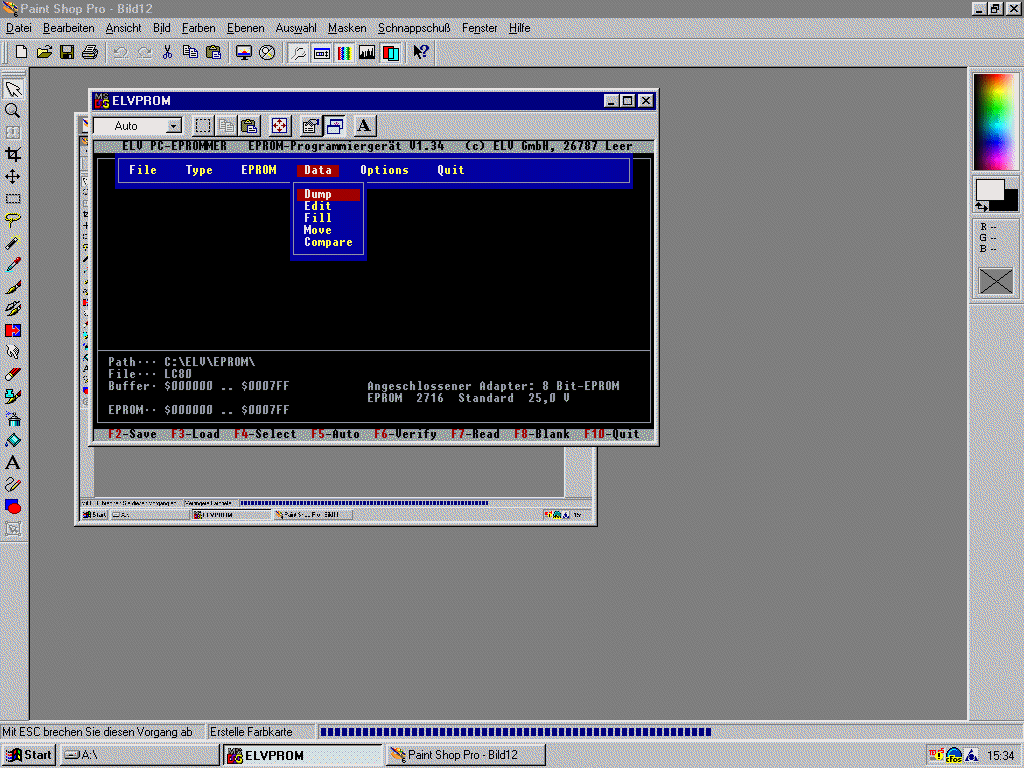Viewport: 1024px width, 768px height.
Task: Open the Auto font size dropdown
Action: tap(173, 126)
